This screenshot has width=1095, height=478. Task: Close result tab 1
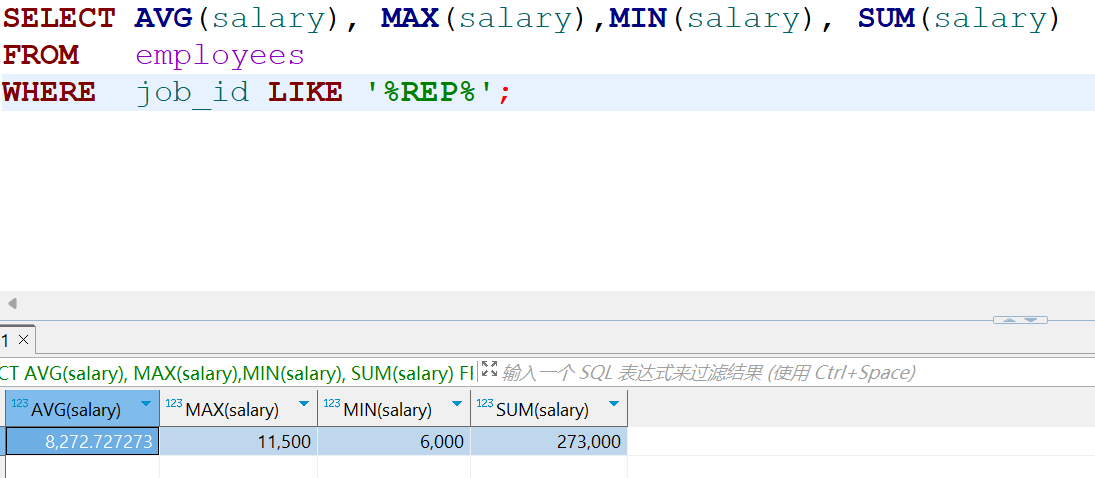click(x=24, y=340)
